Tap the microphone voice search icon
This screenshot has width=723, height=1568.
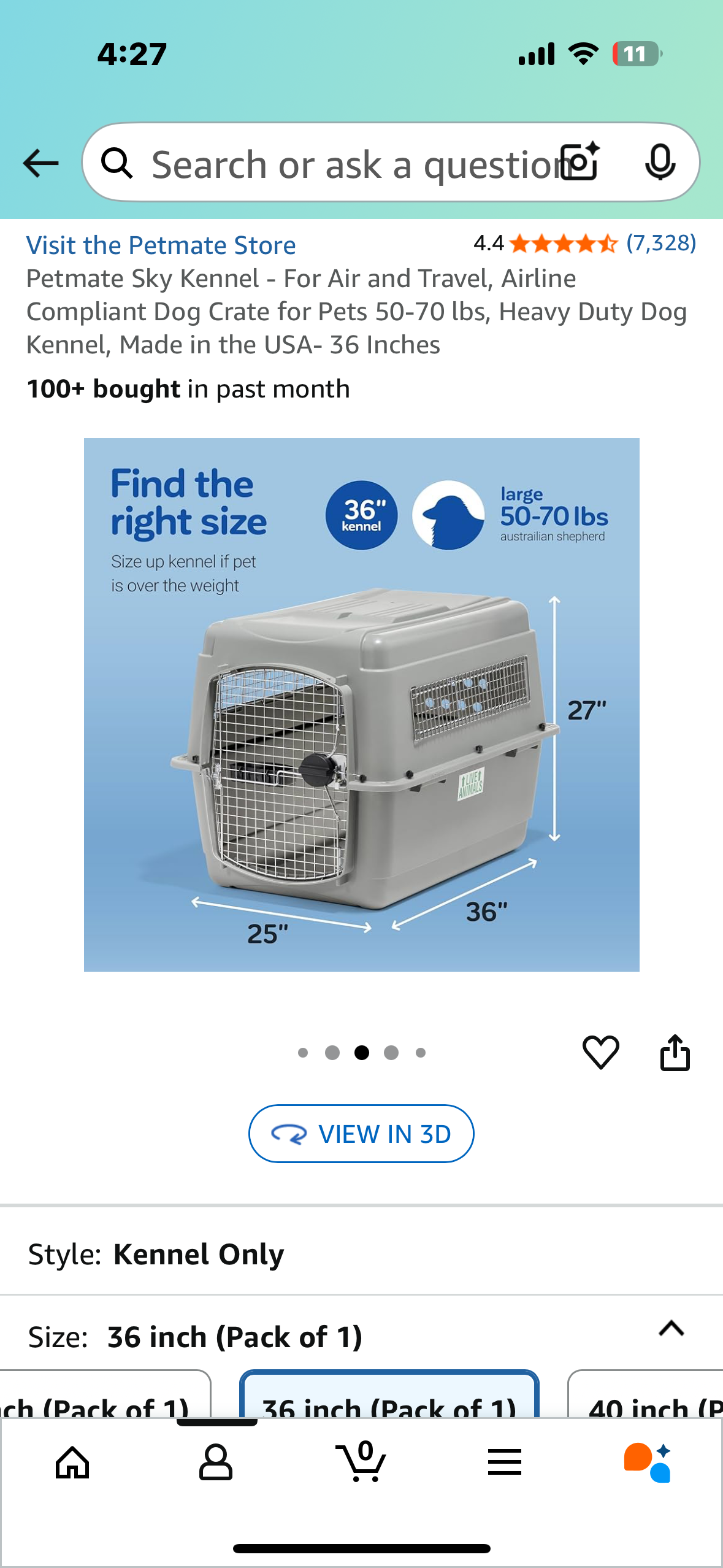tap(660, 163)
